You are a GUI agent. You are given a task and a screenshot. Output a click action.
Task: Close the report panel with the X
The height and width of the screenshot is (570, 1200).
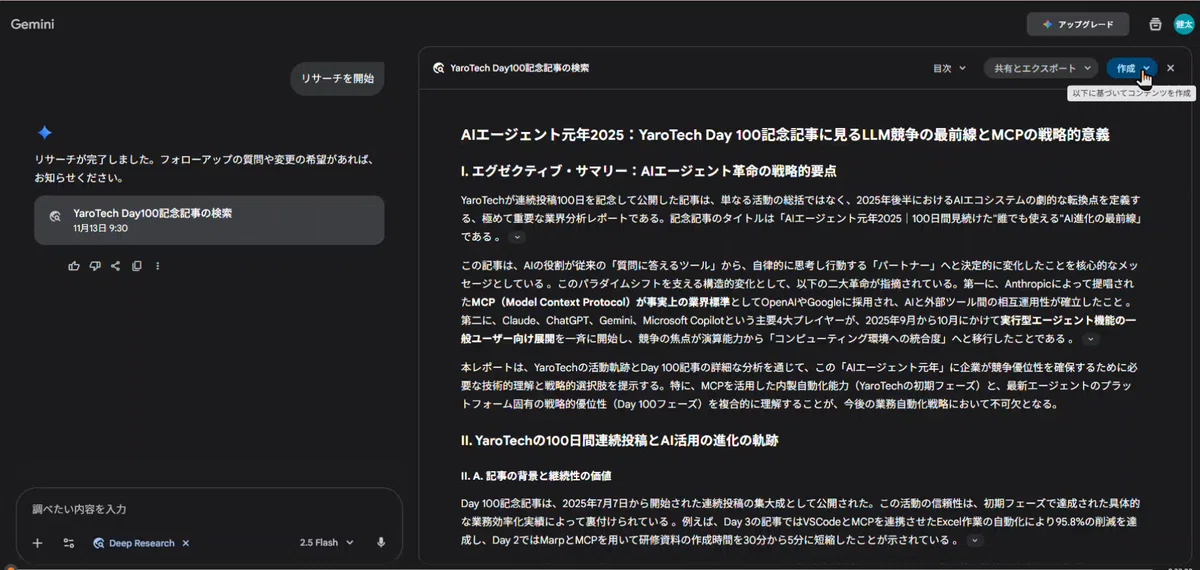(x=1171, y=68)
